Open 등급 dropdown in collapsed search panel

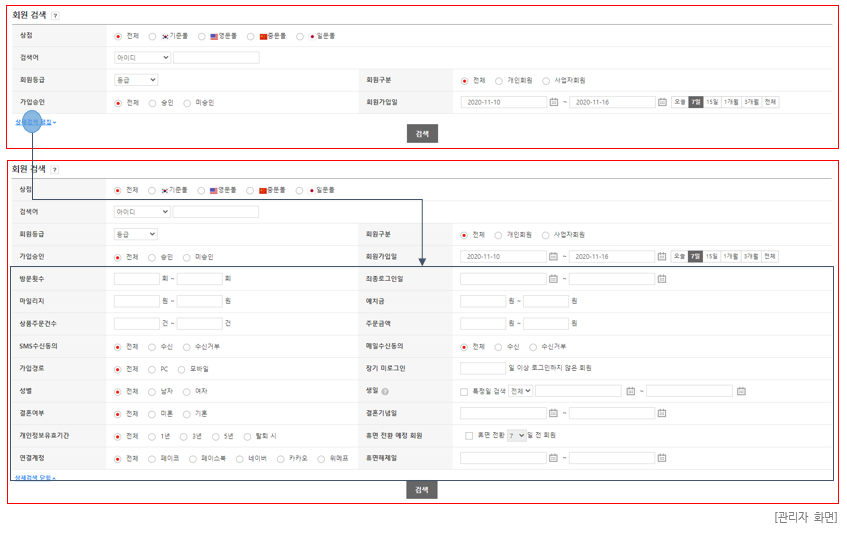[x=136, y=80]
